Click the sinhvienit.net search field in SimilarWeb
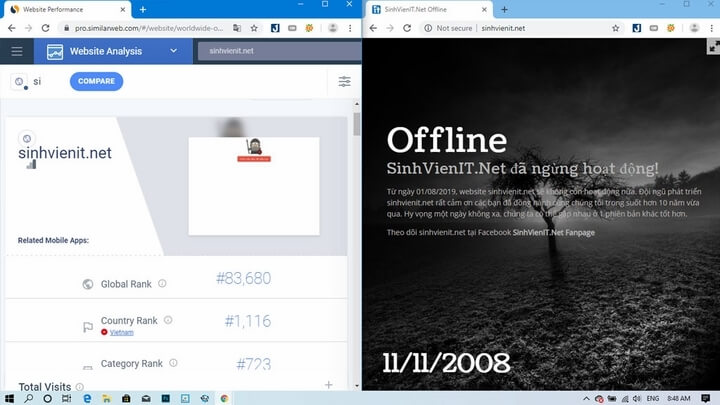 click(x=279, y=51)
